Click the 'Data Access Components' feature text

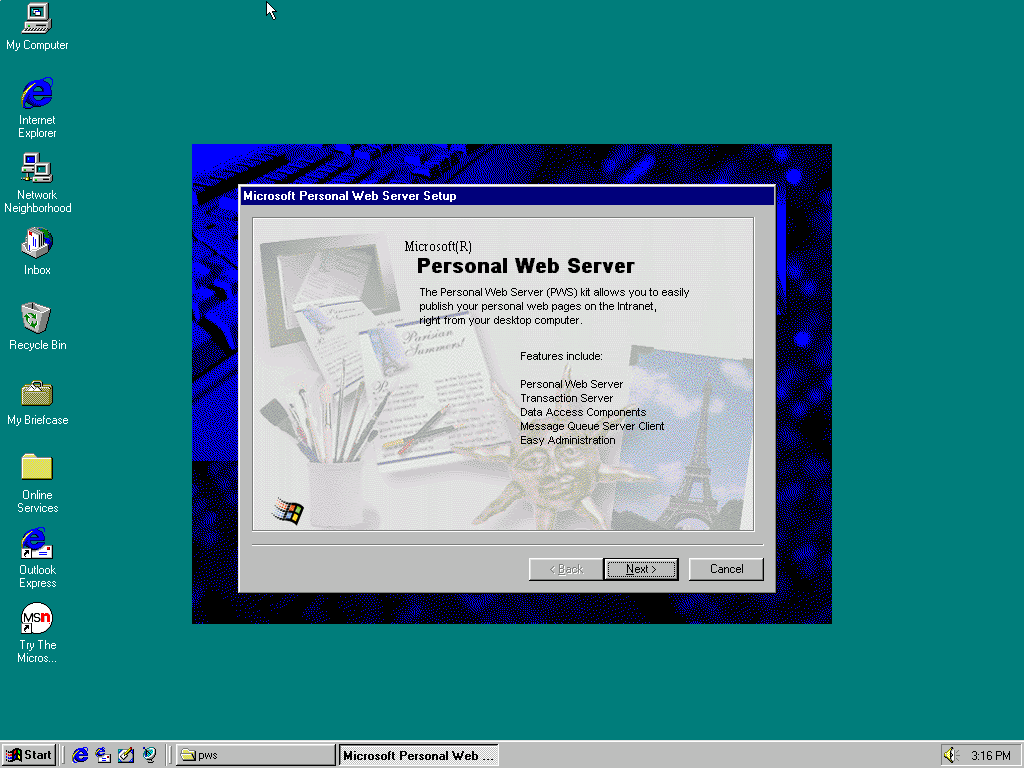click(583, 412)
